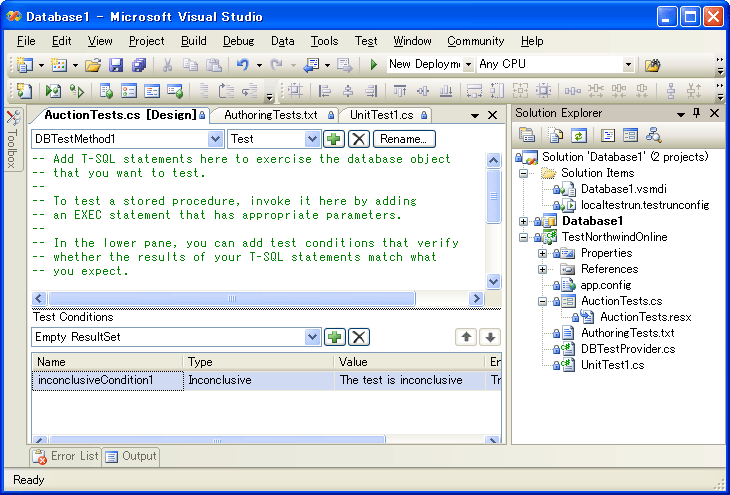
Task: Click the green plus beside the Test dropdown
Action: [334, 139]
